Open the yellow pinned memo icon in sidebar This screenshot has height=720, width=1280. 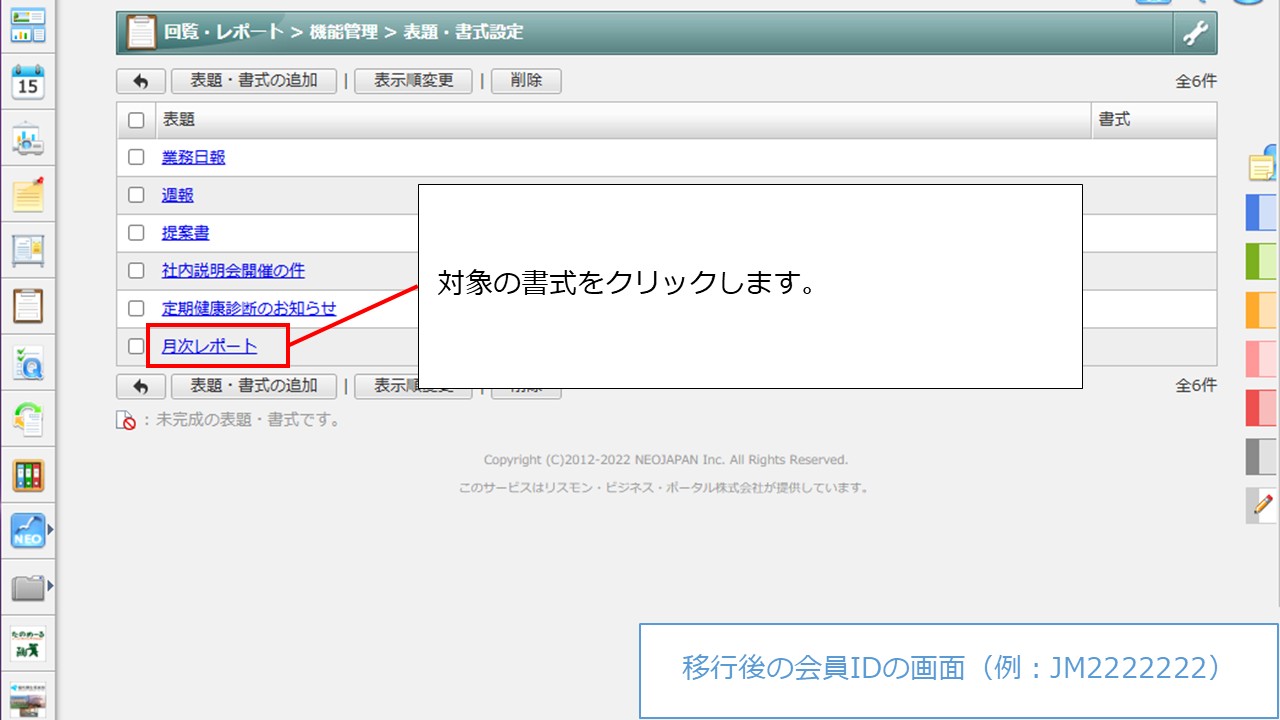[28, 194]
